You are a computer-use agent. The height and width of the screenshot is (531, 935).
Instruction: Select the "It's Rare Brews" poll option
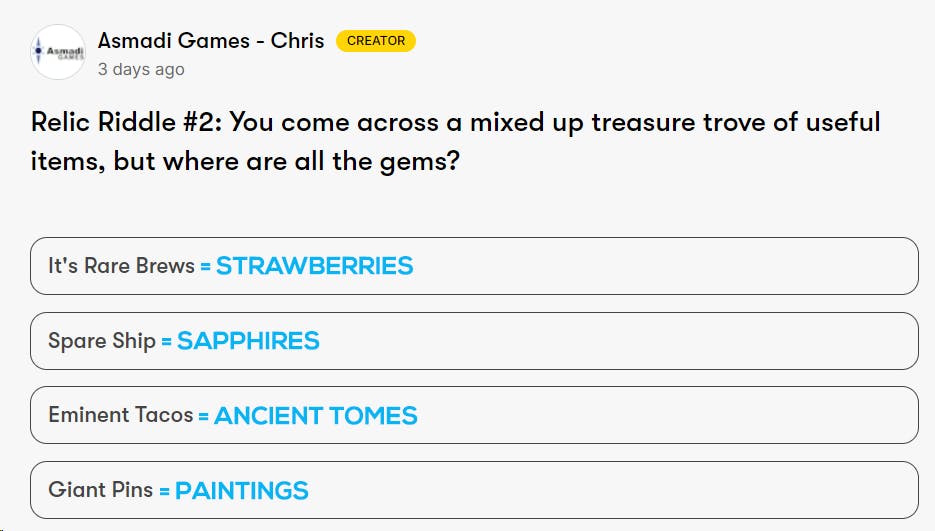click(121, 266)
